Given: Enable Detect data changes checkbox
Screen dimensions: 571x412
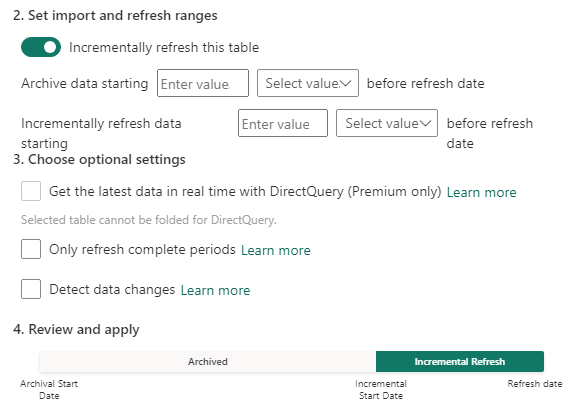Looking at the screenshot, I should [x=31, y=289].
